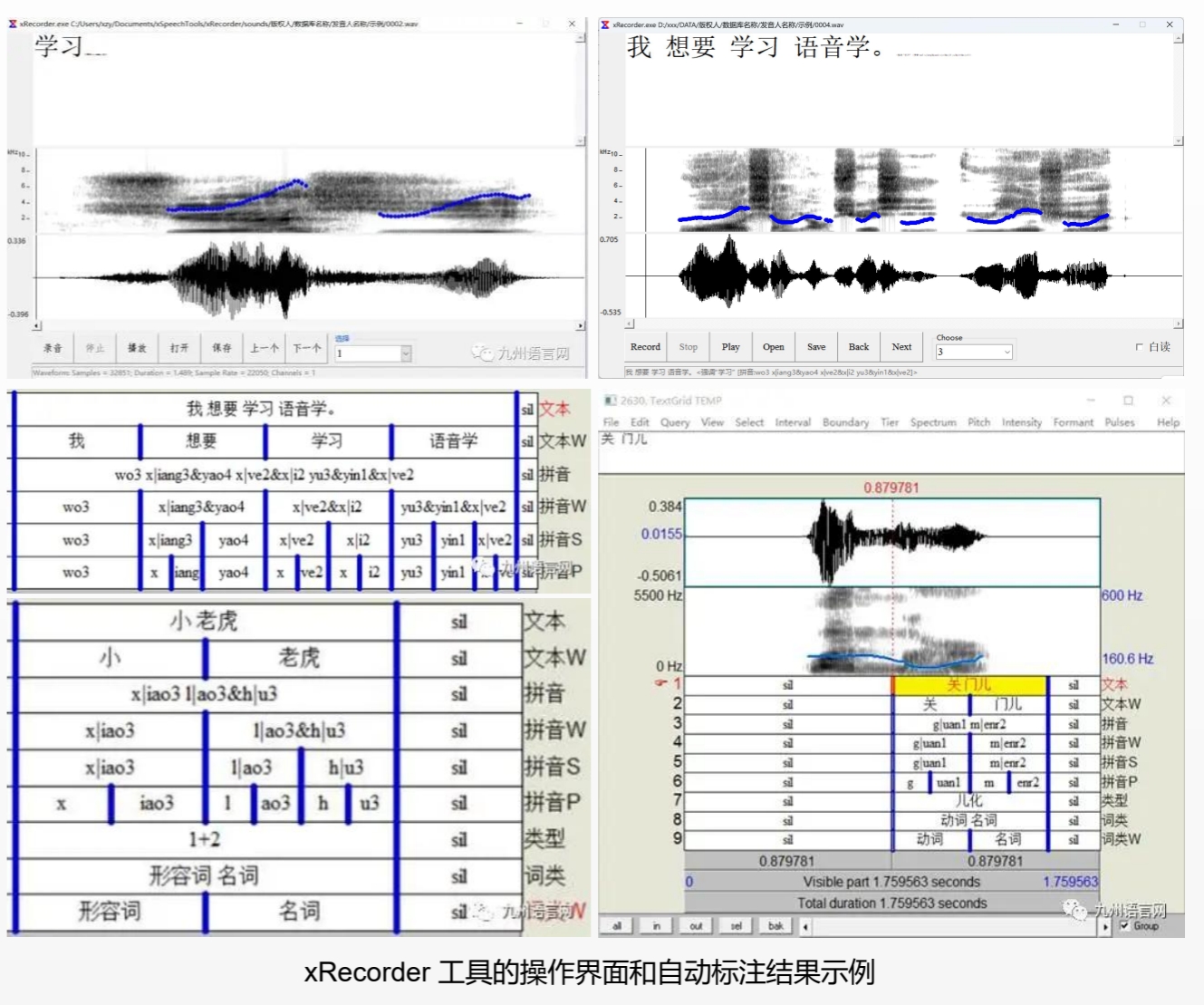Click the Record button in the right xRecorder window

(645, 347)
